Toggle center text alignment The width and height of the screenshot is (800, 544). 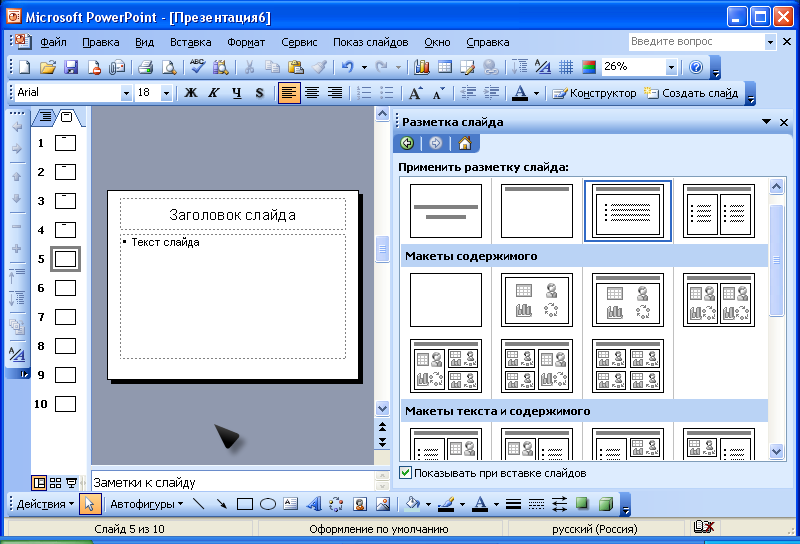(x=312, y=93)
